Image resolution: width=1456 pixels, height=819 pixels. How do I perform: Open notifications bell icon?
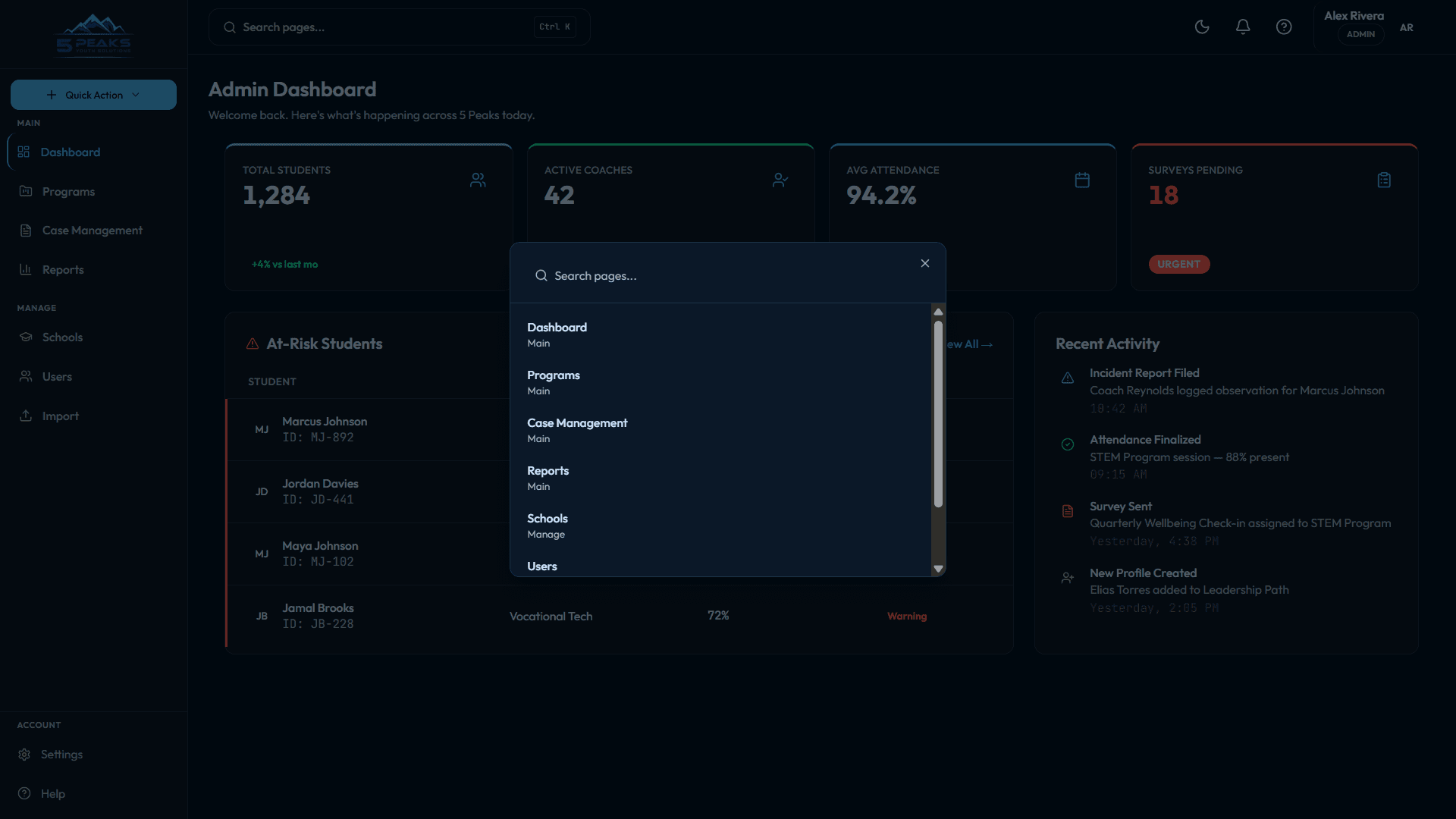click(1243, 27)
